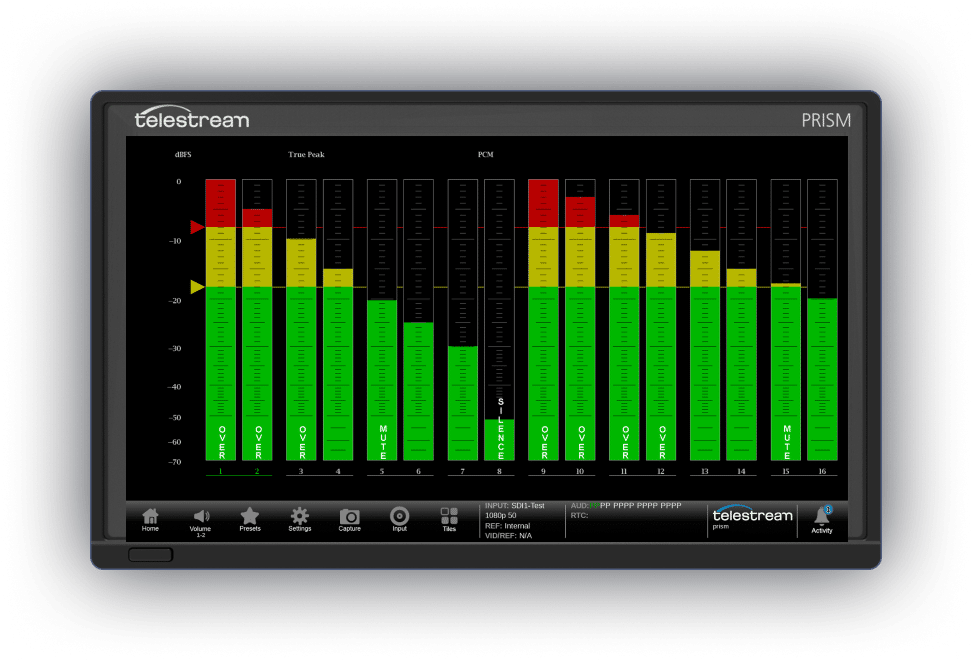This screenshot has height=660, width=972.
Task: Click the dBFS scale heading
Action: tap(183, 154)
